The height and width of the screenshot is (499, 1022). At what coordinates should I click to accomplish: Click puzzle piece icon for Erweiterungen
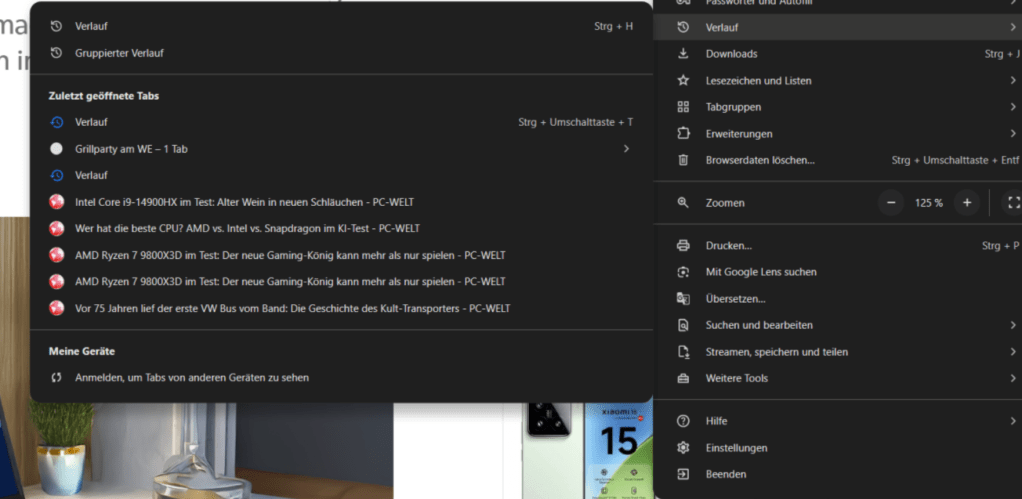683,134
